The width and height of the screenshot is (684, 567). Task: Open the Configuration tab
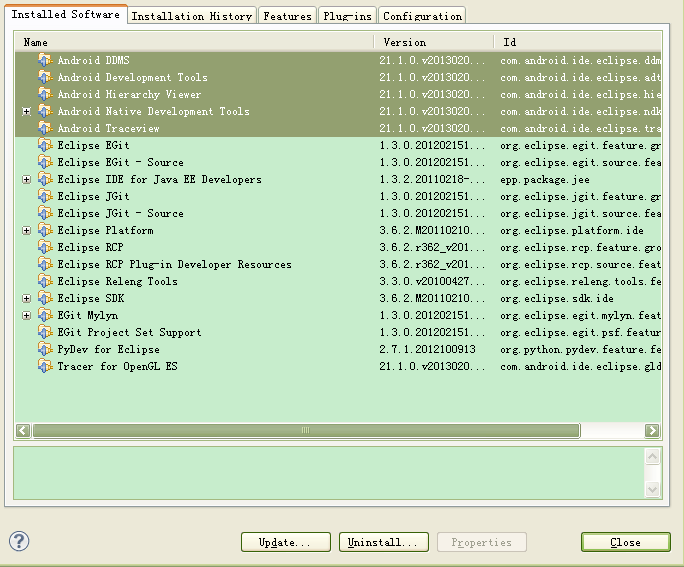422,16
